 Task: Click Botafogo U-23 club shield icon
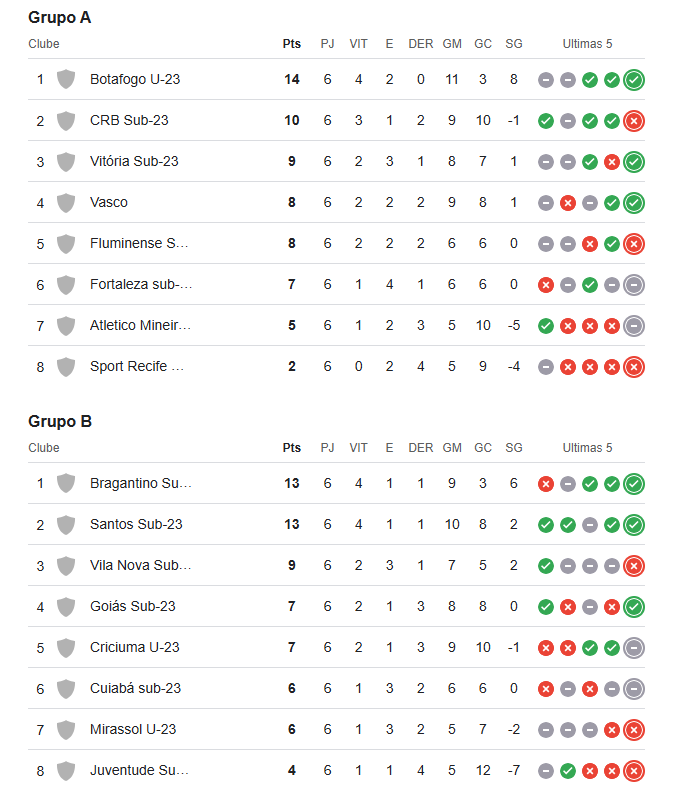[x=66, y=80]
